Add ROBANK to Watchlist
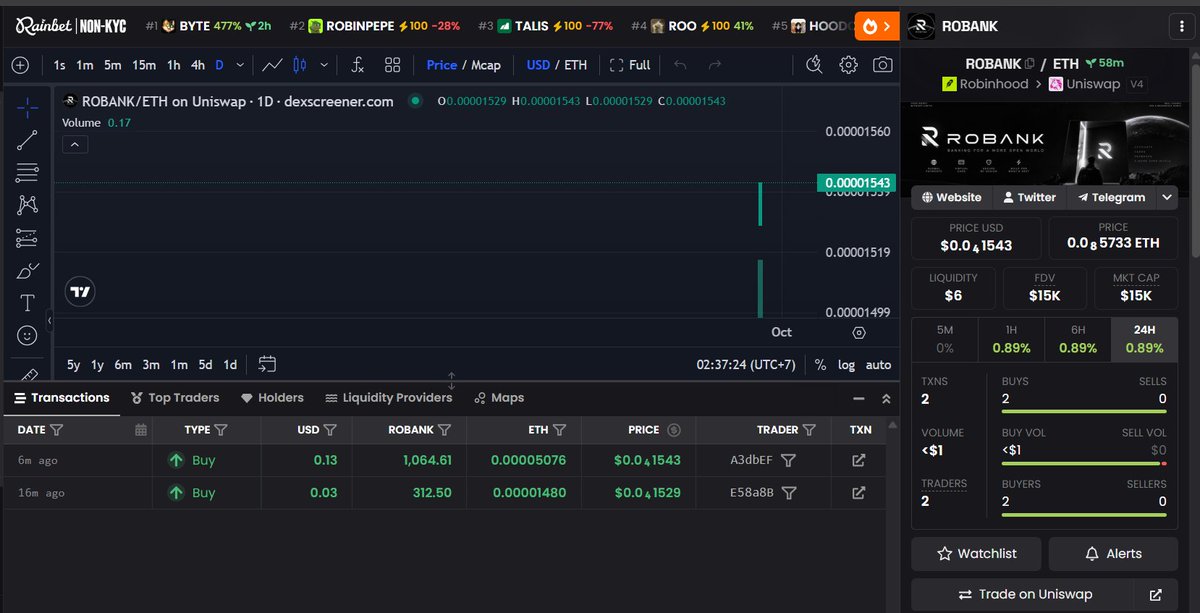 [x=976, y=554]
